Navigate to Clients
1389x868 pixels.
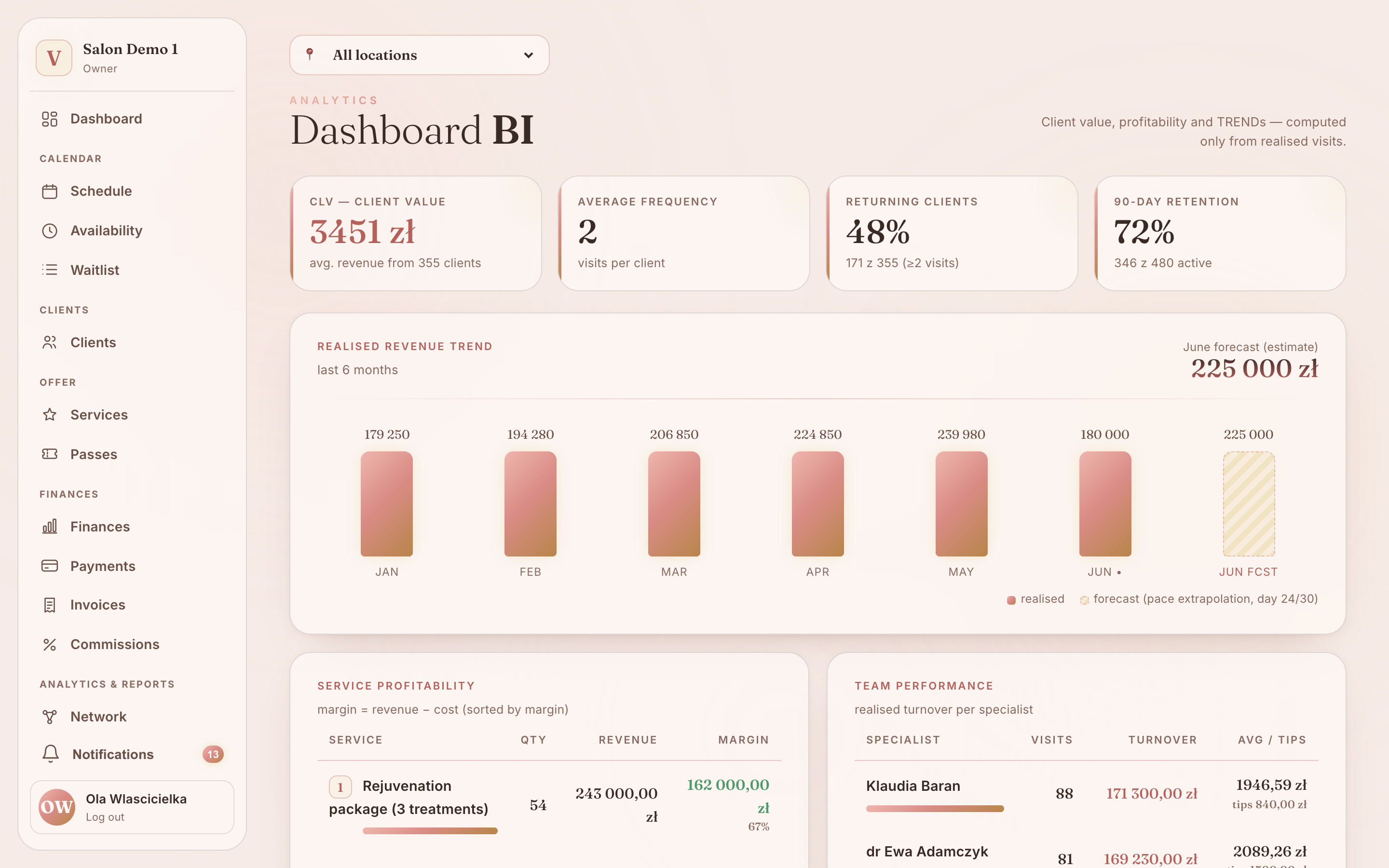point(132,342)
